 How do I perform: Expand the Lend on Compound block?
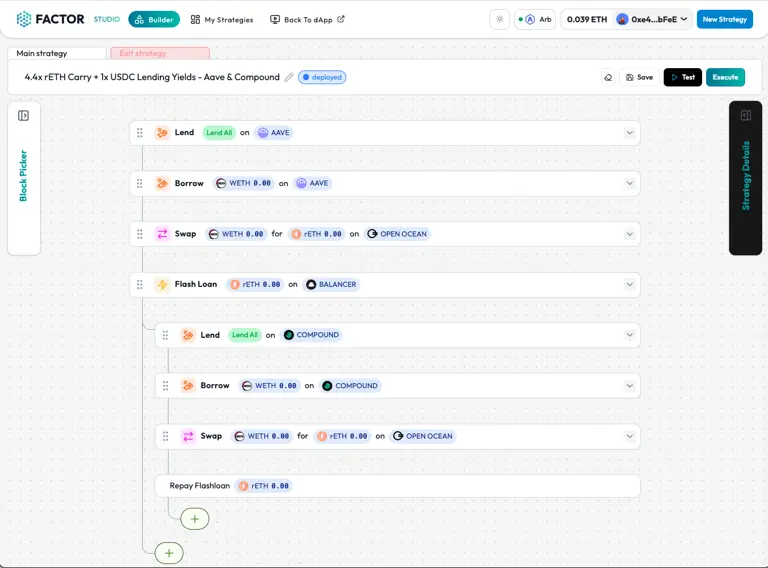coord(629,335)
